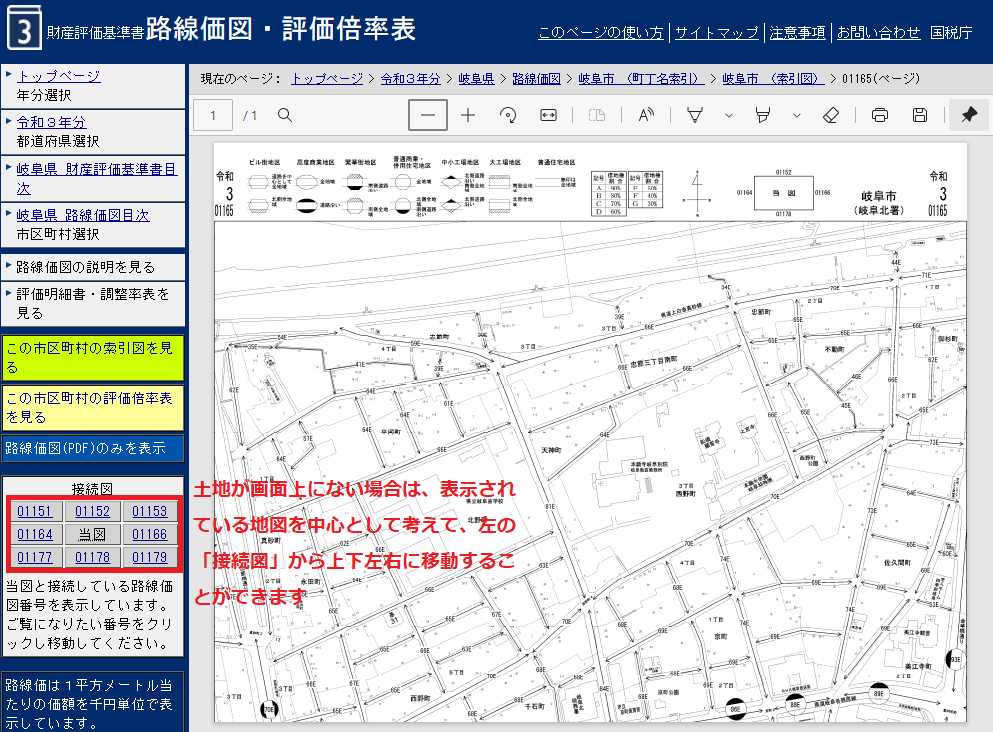Click breadcrumb 岐阜市(索引図) link
This screenshot has height=732, width=993.
pos(773,79)
